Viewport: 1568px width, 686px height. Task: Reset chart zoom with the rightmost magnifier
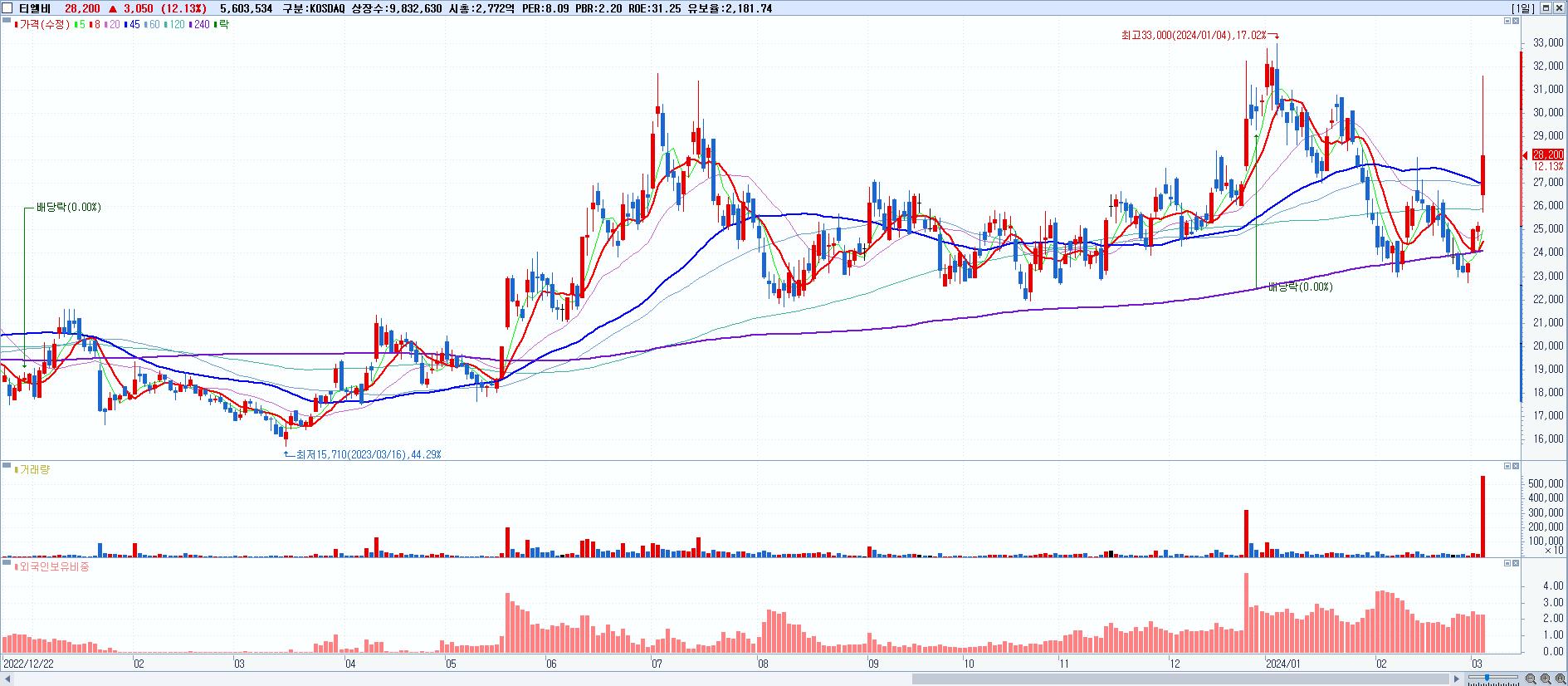[x=1560, y=679]
